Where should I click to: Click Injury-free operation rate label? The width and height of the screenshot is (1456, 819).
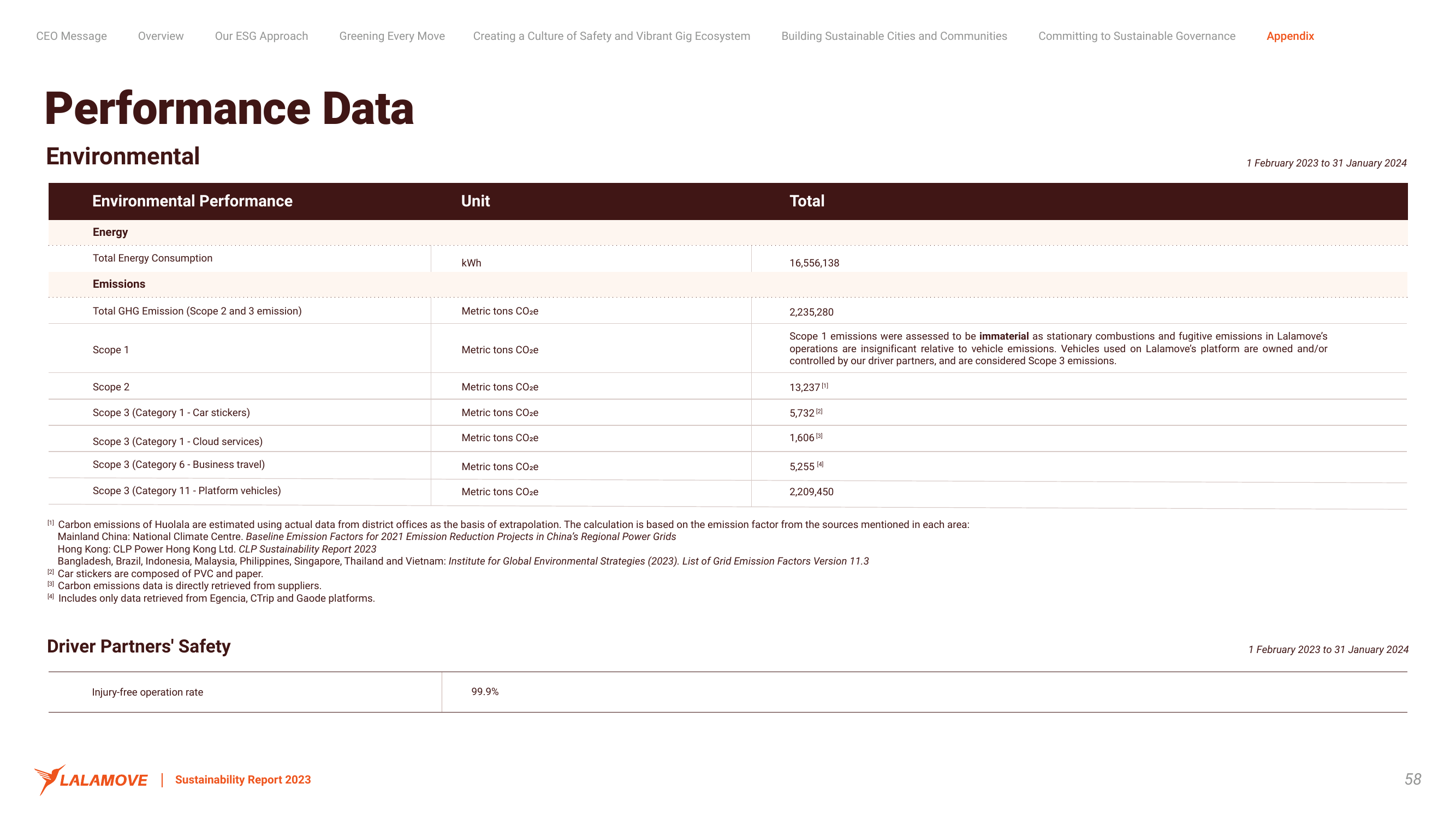pyautogui.click(x=147, y=692)
